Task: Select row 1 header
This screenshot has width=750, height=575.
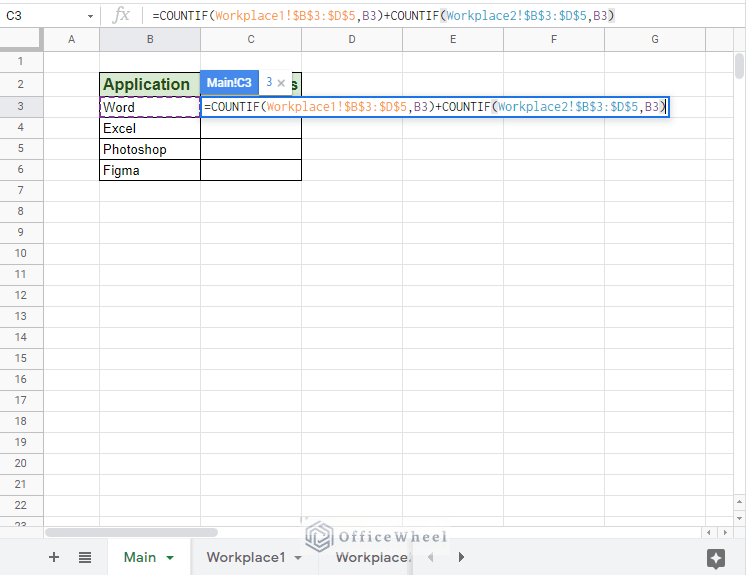Action: (x=21, y=61)
